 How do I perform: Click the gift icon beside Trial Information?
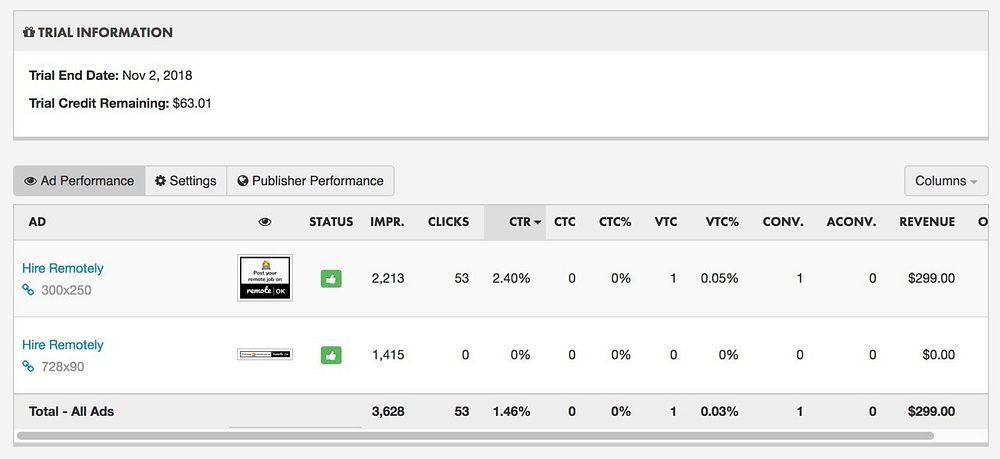(x=28, y=32)
